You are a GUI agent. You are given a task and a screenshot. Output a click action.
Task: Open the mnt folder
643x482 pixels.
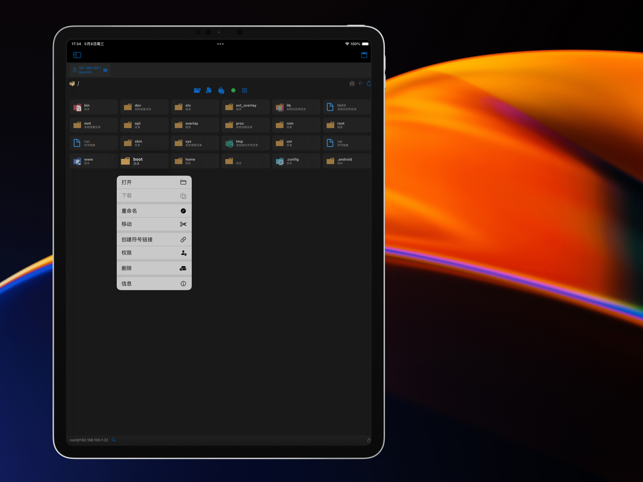pyautogui.click(x=94, y=125)
